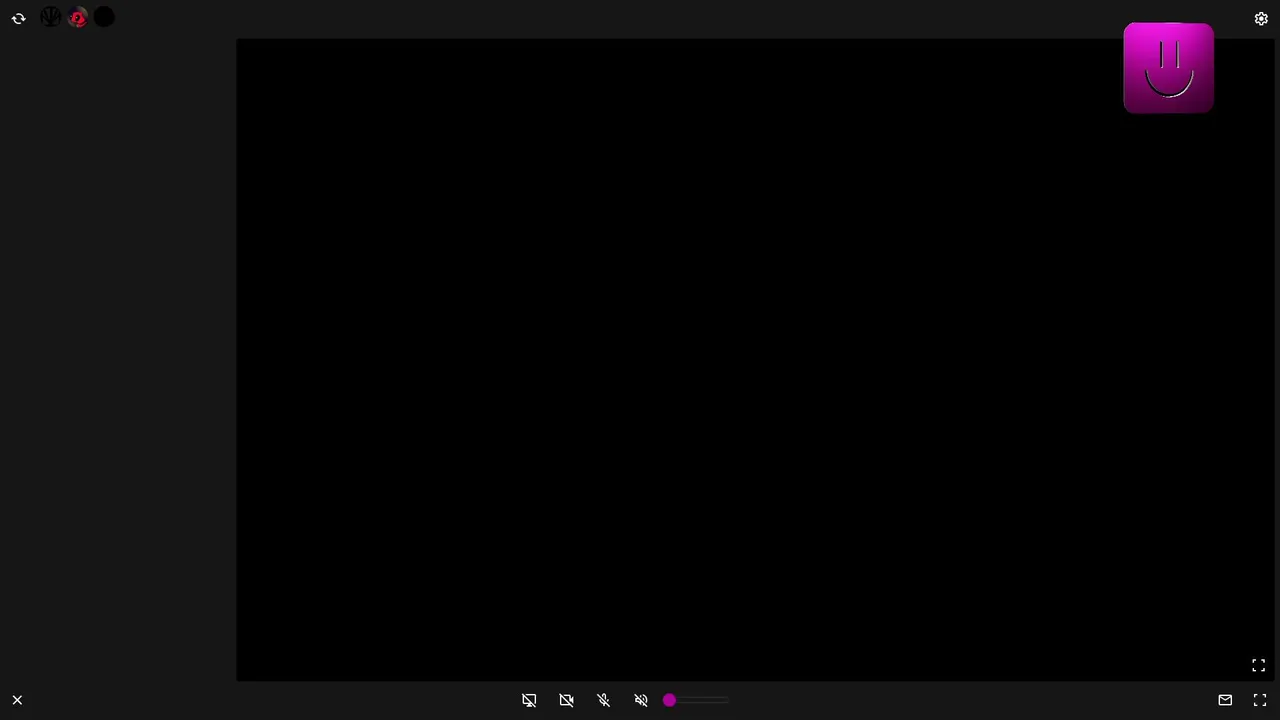Screen dimensions: 1280x720
Task: Click the volume slider track
Action: tap(699, 700)
